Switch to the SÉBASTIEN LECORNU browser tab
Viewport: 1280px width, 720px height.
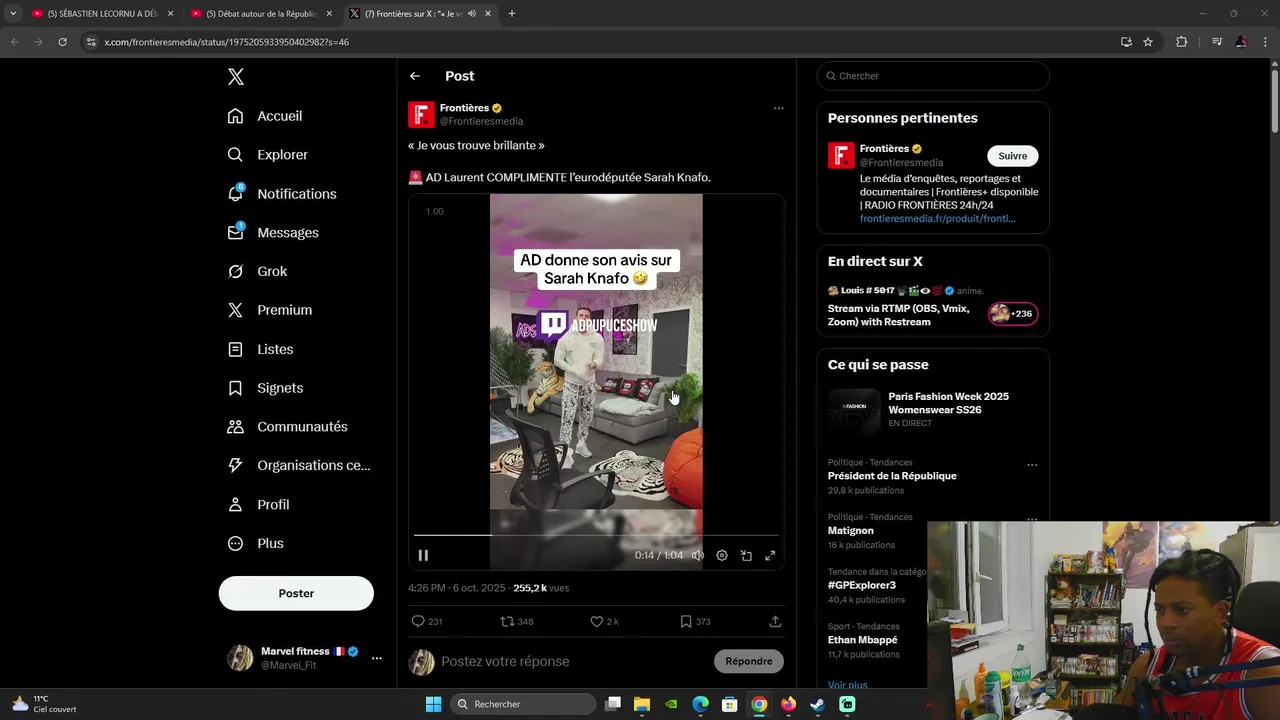(101, 14)
